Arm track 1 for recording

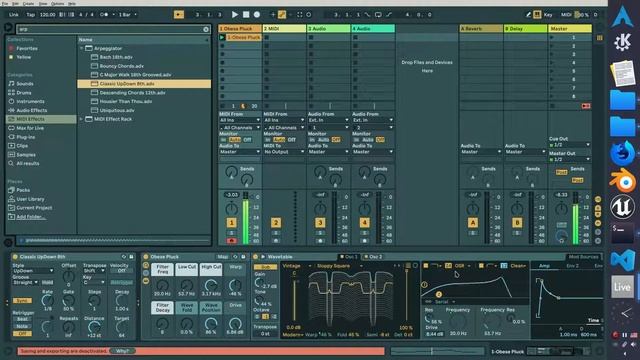(x=231, y=241)
